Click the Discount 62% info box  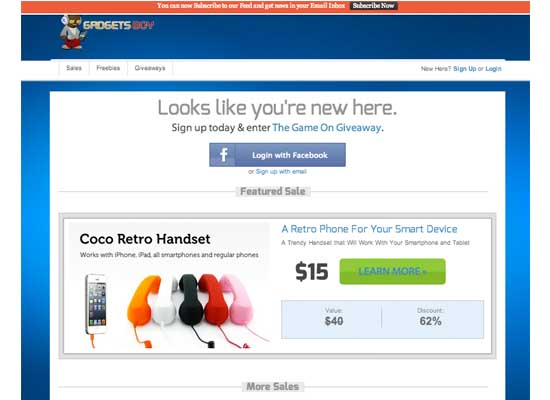click(430, 318)
